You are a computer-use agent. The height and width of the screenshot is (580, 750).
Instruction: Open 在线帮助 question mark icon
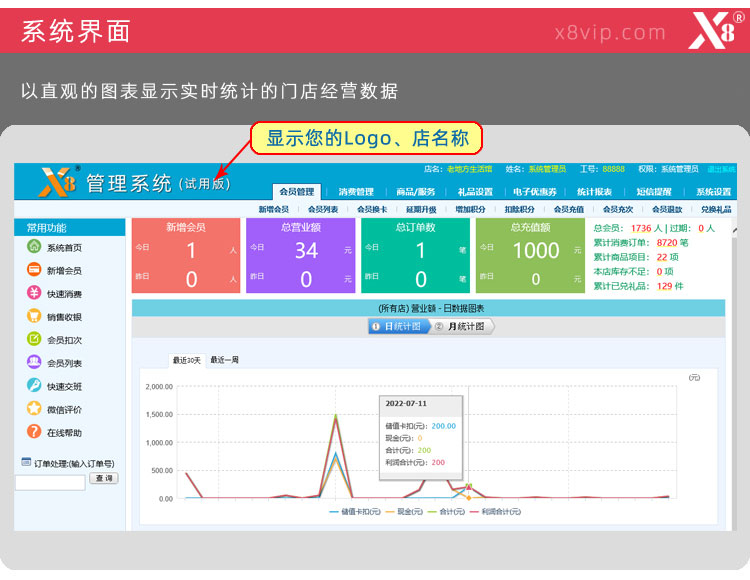(x=34, y=431)
